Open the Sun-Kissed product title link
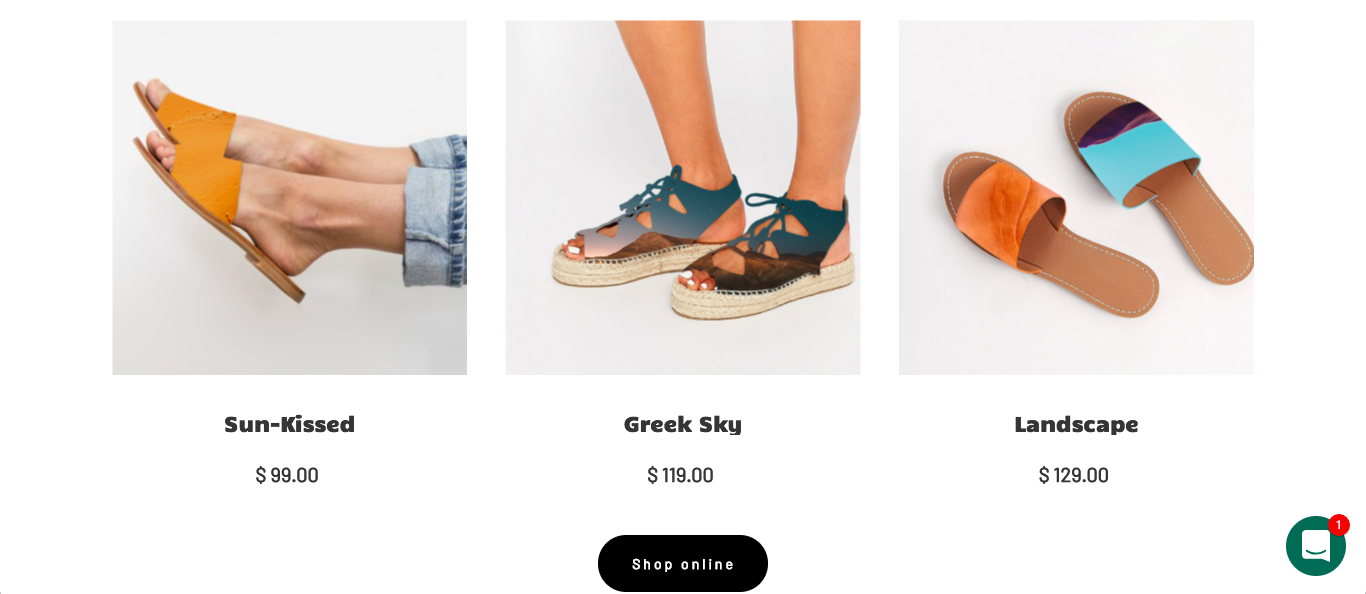Image resolution: width=1366 pixels, height=594 pixels. click(289, 424)
